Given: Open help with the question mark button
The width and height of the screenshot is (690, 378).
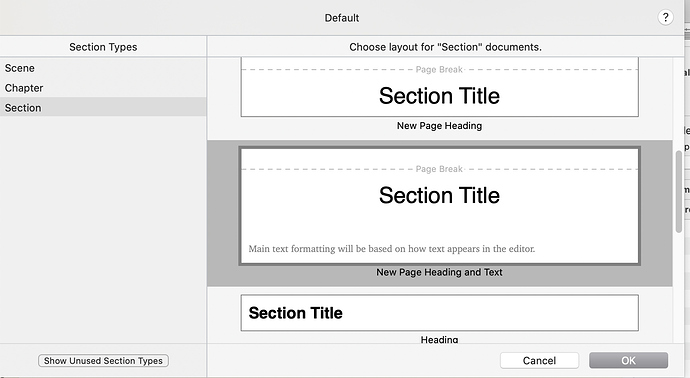Looking at the screenshot, I should (665, 18).
